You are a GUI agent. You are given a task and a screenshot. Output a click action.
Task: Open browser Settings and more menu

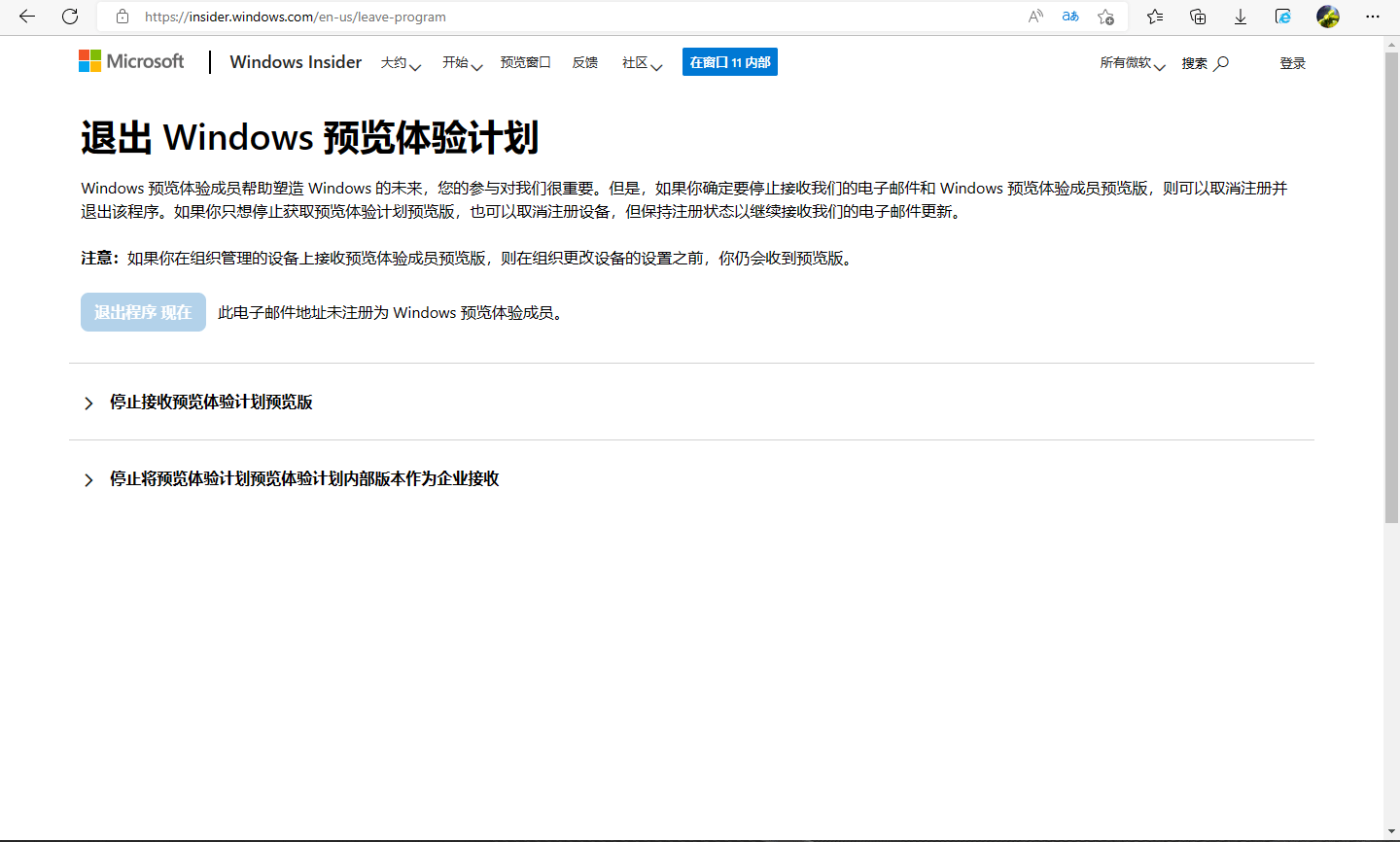(1373, 17)
